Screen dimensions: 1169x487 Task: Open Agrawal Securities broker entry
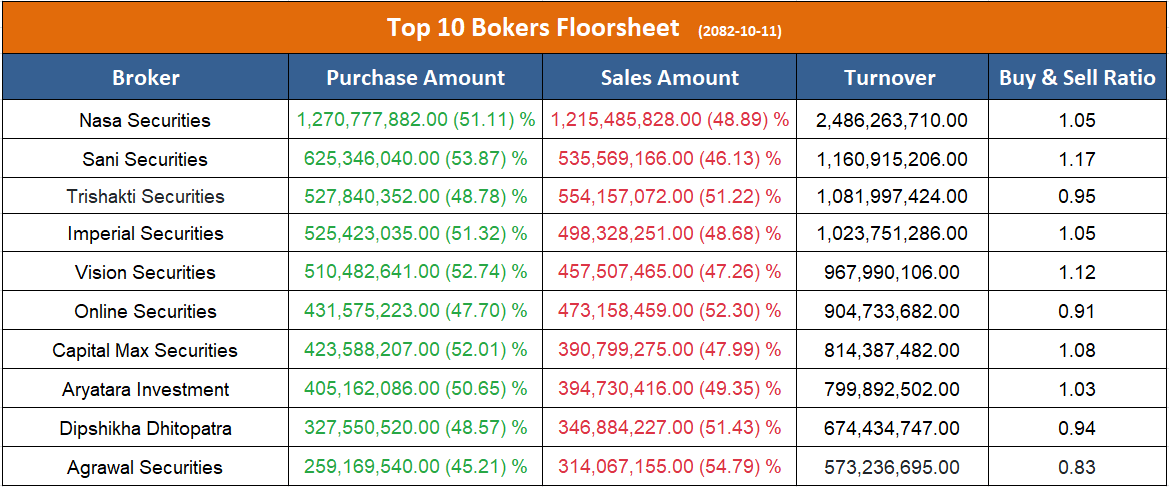[145, 467]
